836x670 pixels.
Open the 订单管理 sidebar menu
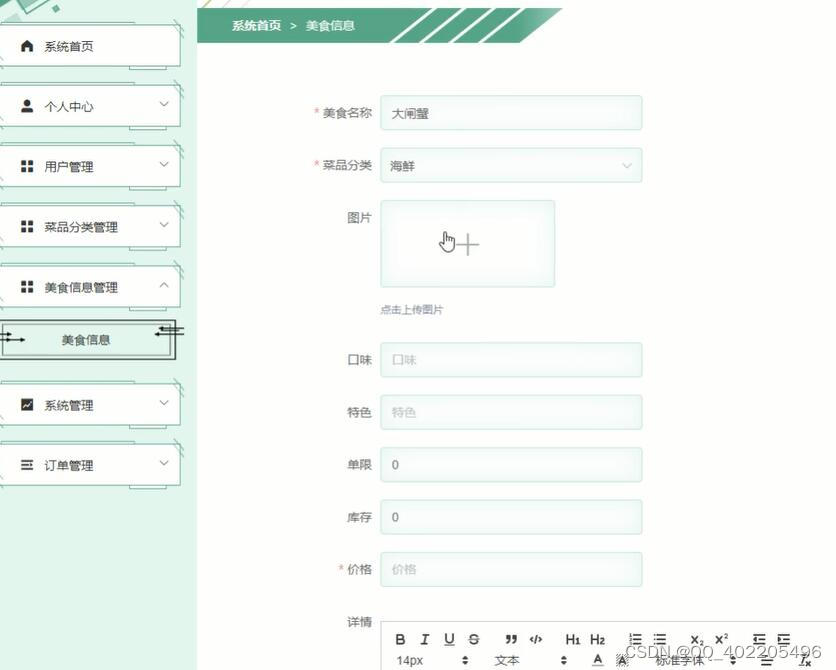[90, 465]
